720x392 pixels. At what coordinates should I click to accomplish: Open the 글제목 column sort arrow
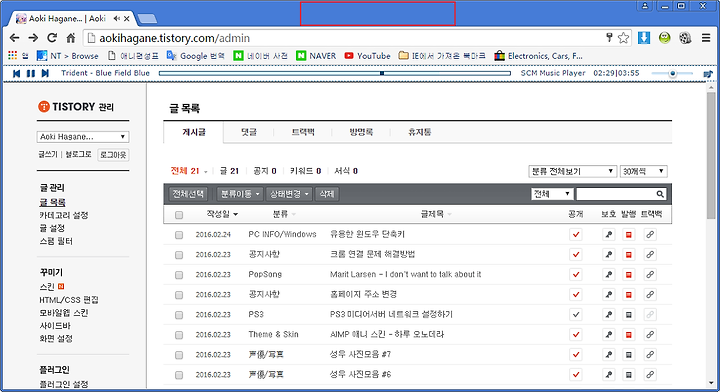(450, 214)
